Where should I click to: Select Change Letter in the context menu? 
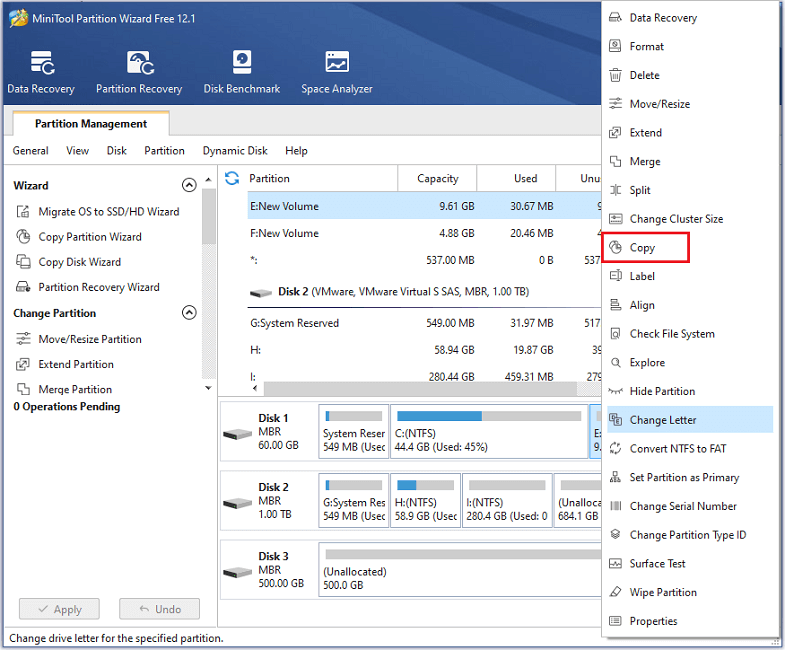coord(690,420)
